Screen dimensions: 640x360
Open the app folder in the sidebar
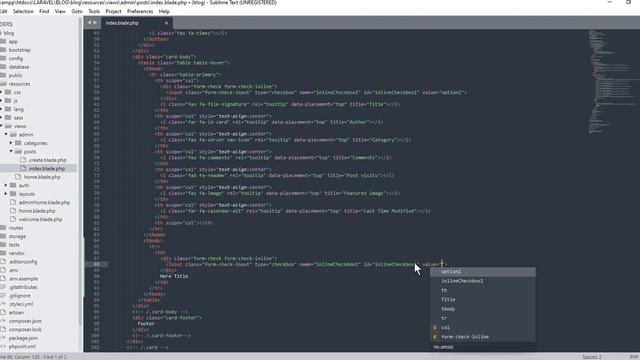click(x=13, y=42)
